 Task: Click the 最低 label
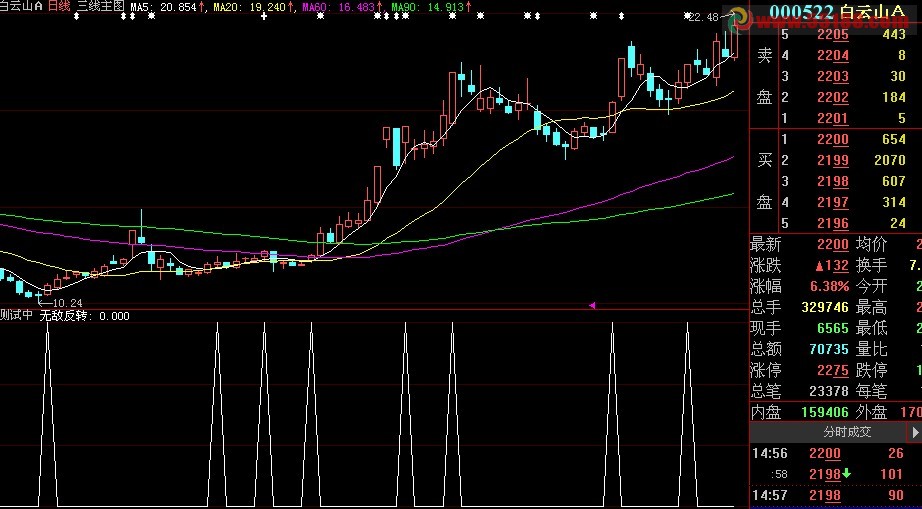pos(871,329)
